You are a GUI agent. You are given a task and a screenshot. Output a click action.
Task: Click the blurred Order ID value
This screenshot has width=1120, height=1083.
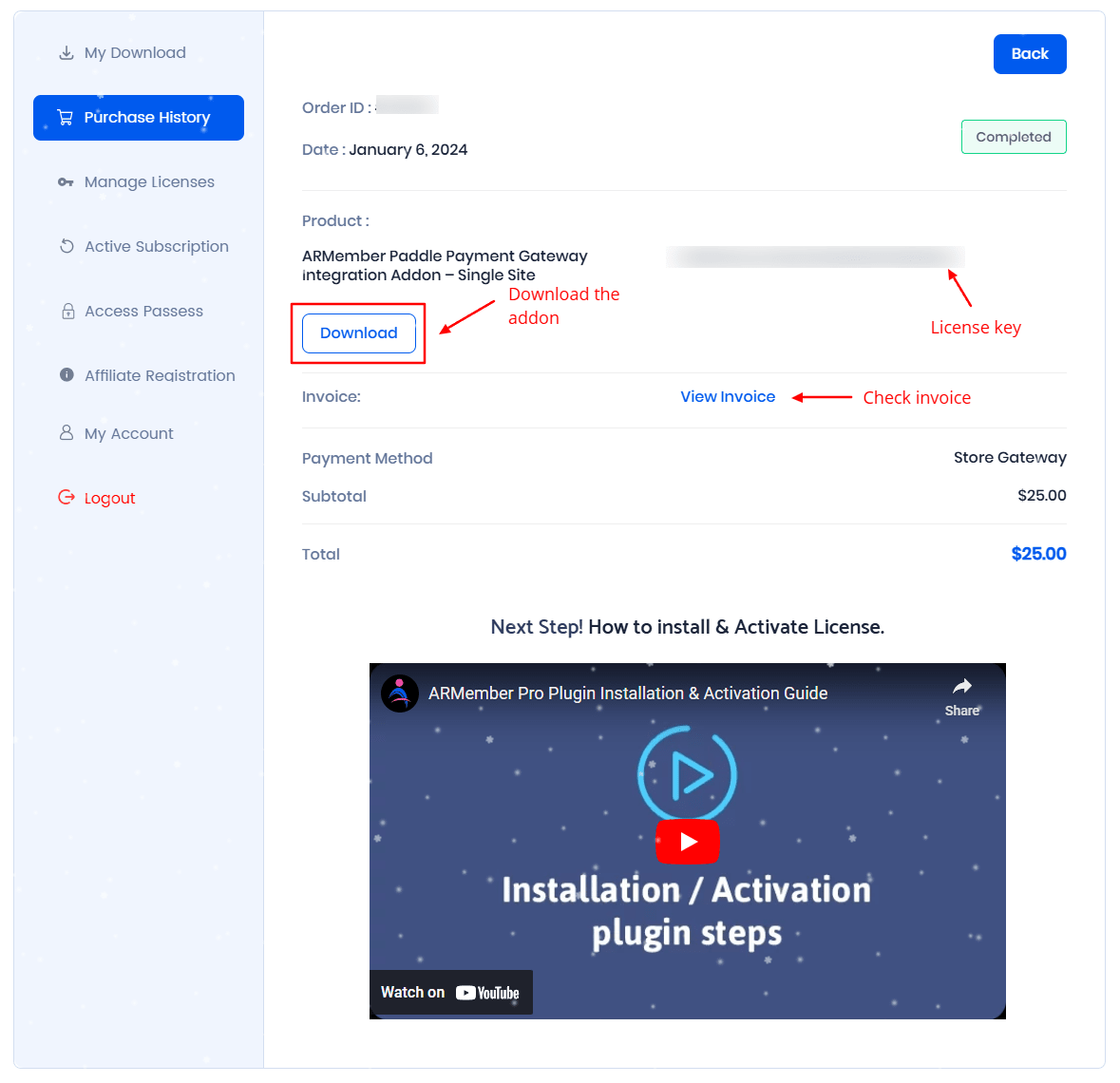tap(408, 105)
